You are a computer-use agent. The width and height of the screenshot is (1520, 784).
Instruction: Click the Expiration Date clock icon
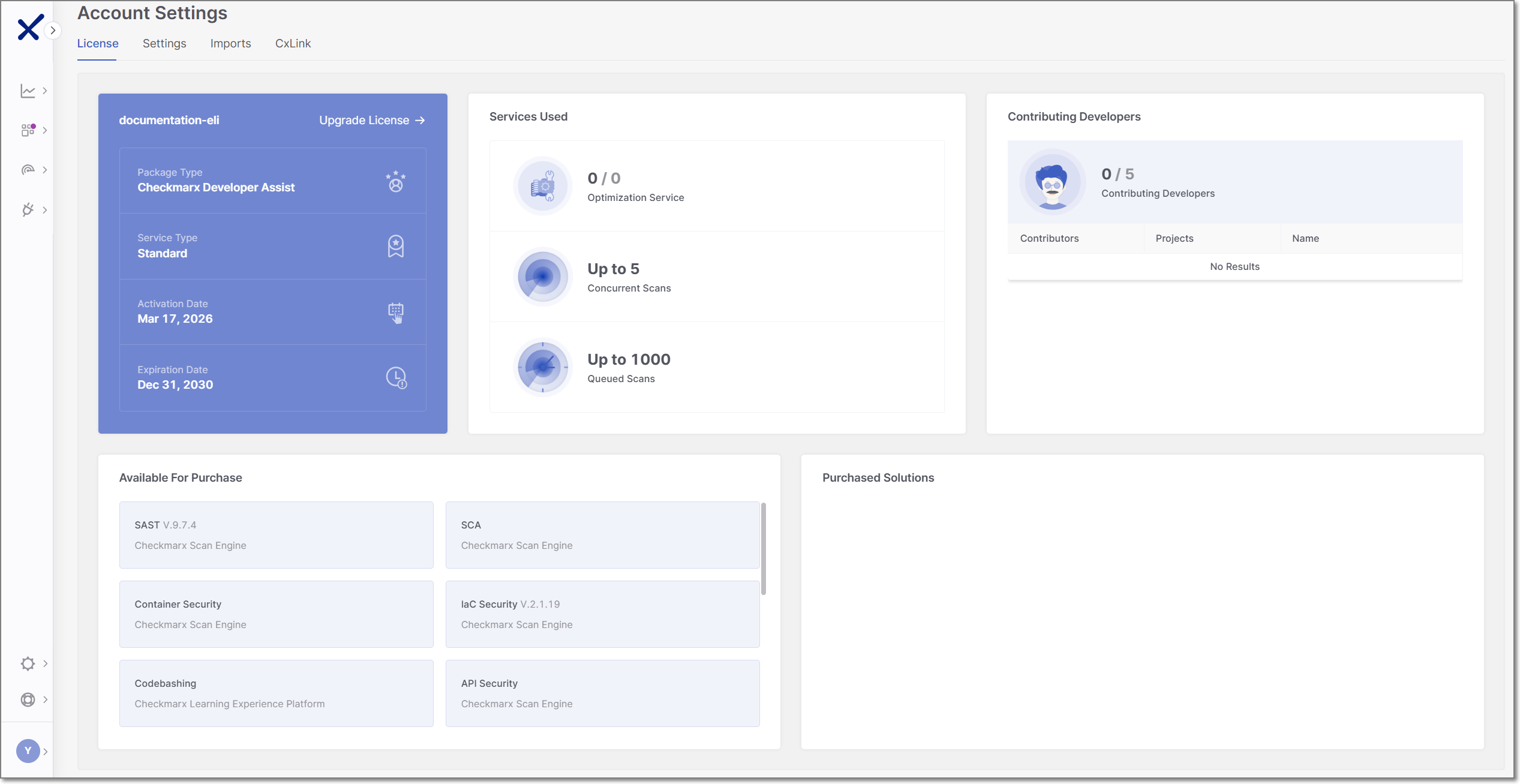(396, 377)
